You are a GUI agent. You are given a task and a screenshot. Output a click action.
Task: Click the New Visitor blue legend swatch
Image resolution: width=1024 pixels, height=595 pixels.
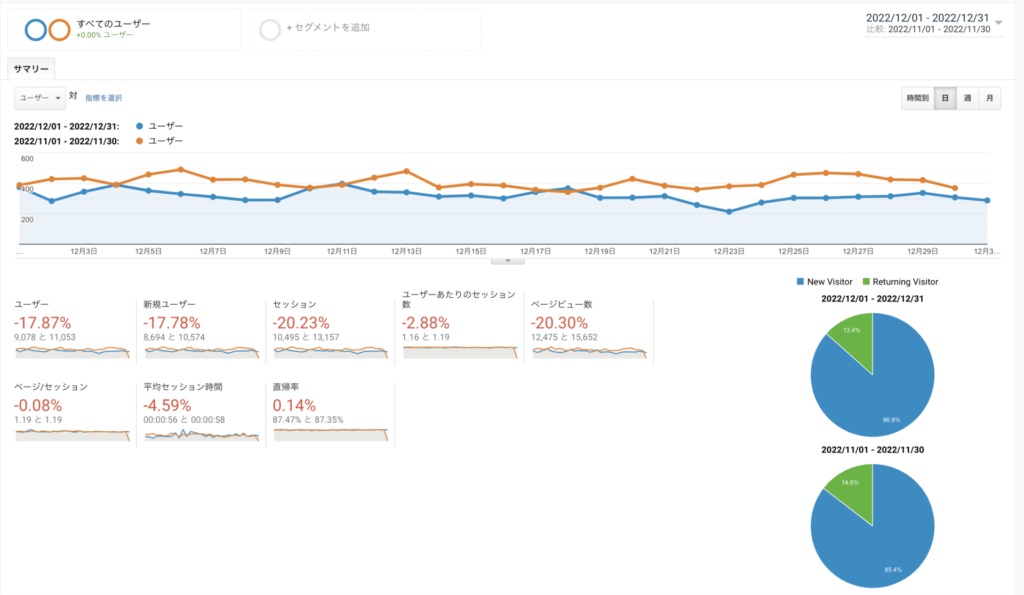click(x=800, y=281)
